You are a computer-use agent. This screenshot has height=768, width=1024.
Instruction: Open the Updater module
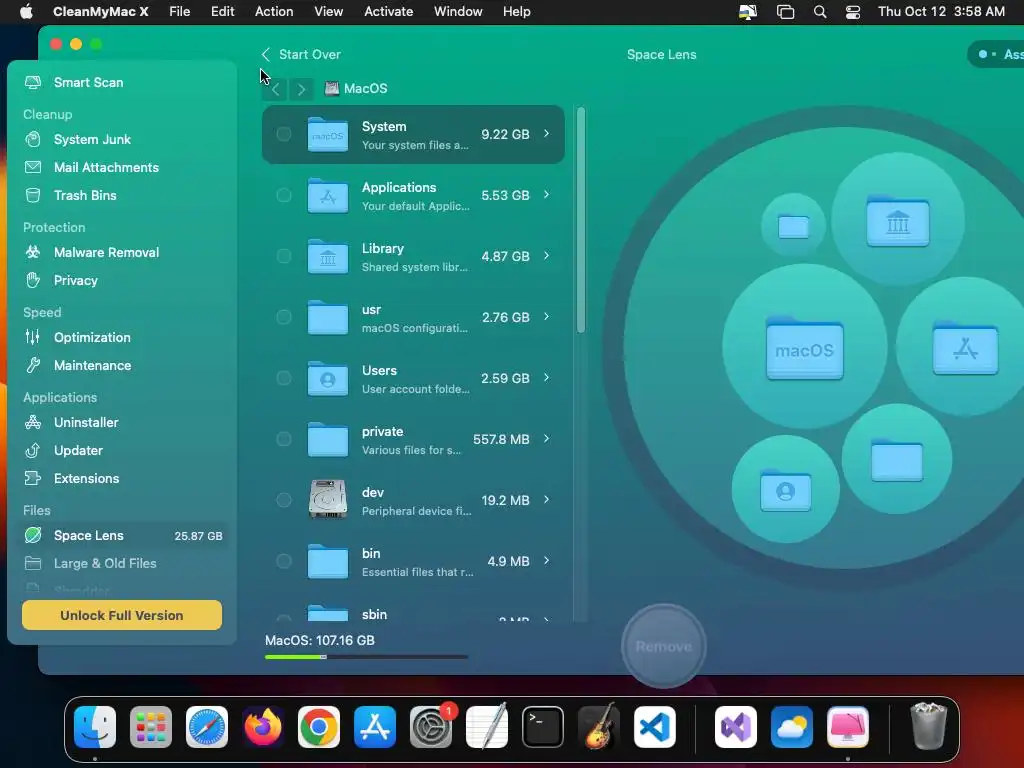(78, 450)
